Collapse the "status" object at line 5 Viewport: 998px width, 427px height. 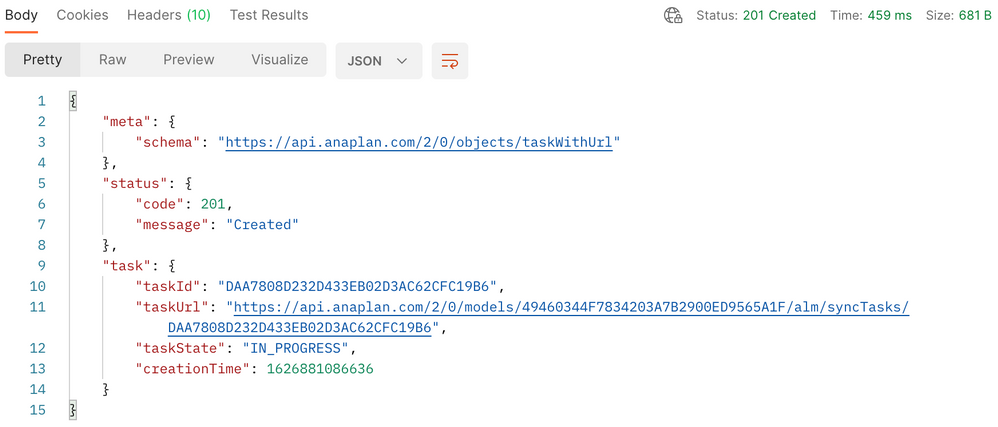pyautogui.click(x=189, y=184)
